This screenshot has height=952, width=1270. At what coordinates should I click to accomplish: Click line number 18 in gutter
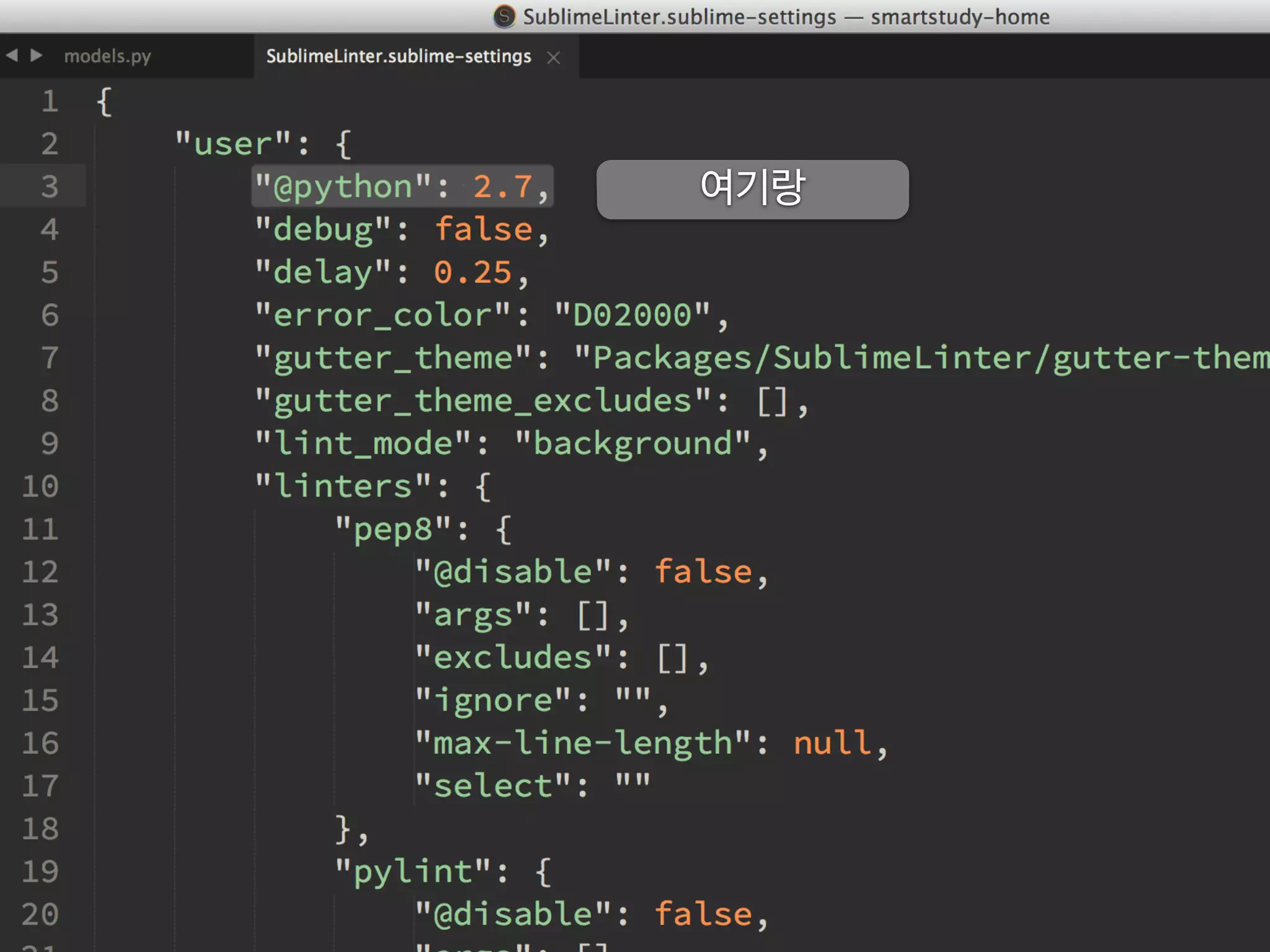(40, 829)
